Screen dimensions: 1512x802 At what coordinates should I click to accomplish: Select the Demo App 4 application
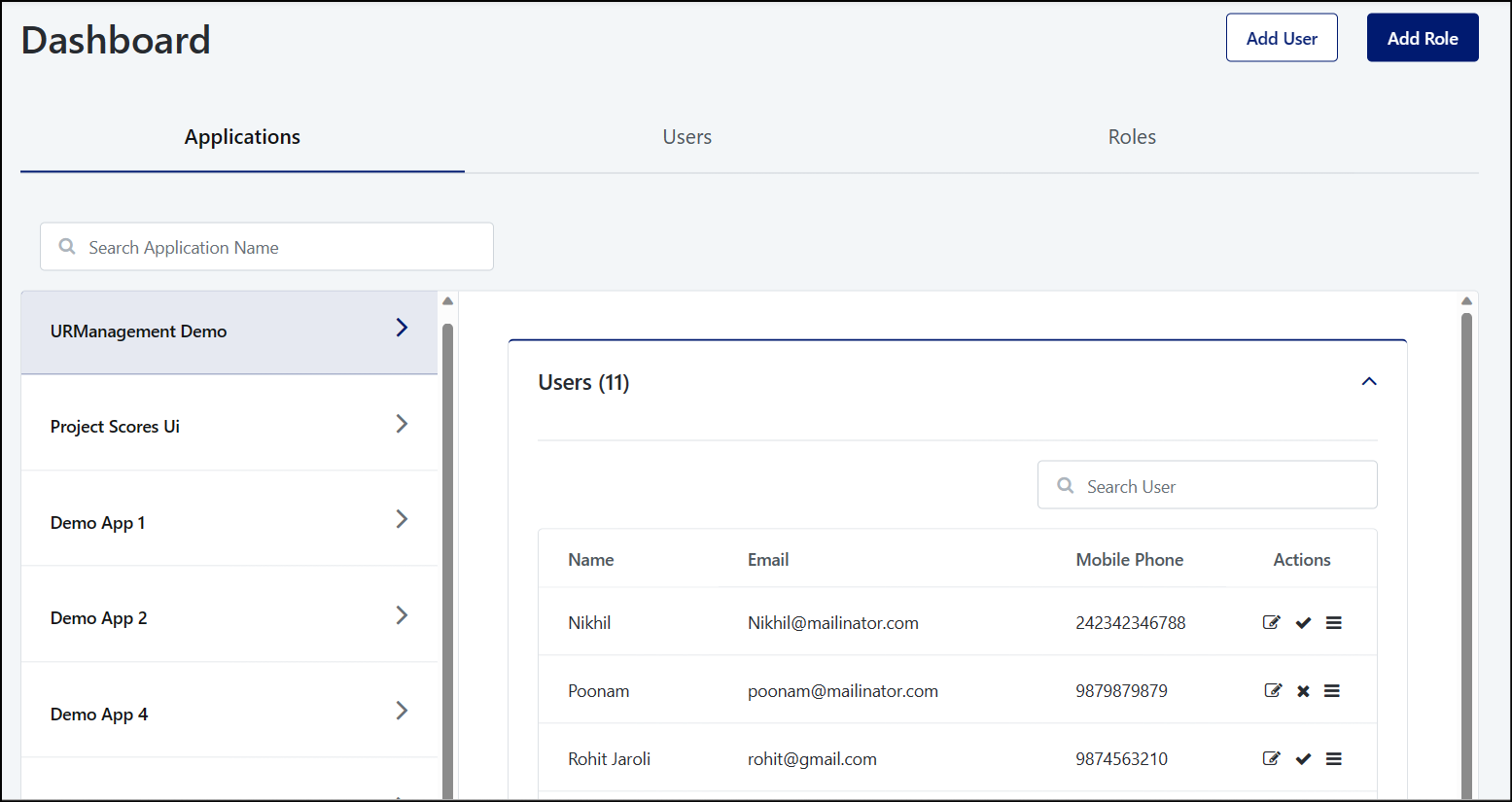pos(229,710)
